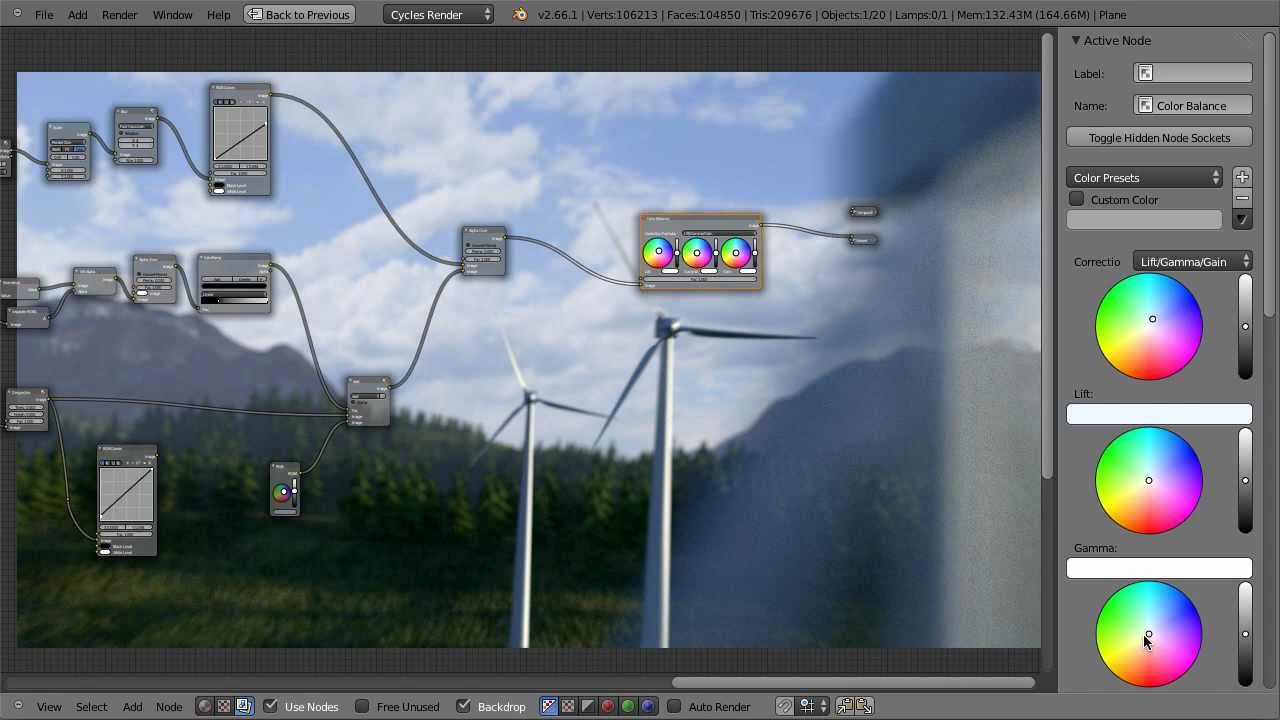Click the Gain color wheel

tap(1148, 635)
